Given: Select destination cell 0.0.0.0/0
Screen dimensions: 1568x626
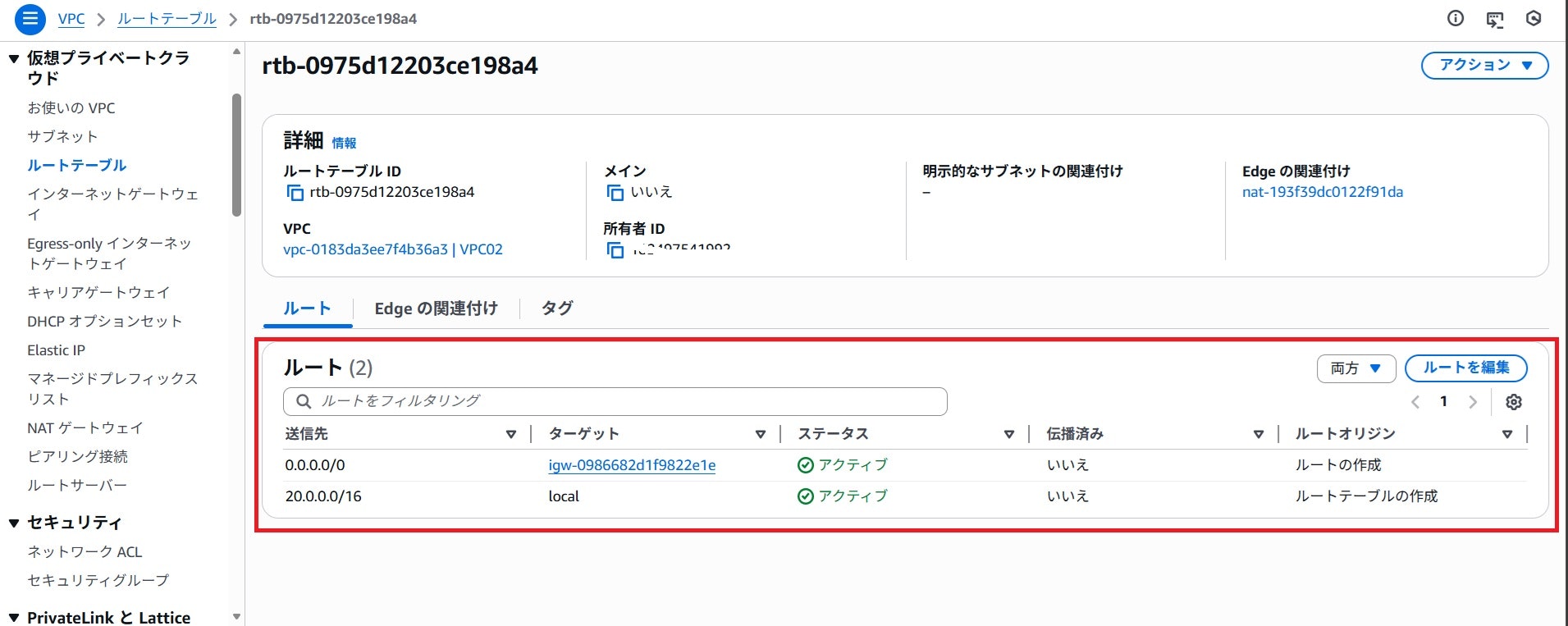Looking at the screenshot, I should point(315,465).
